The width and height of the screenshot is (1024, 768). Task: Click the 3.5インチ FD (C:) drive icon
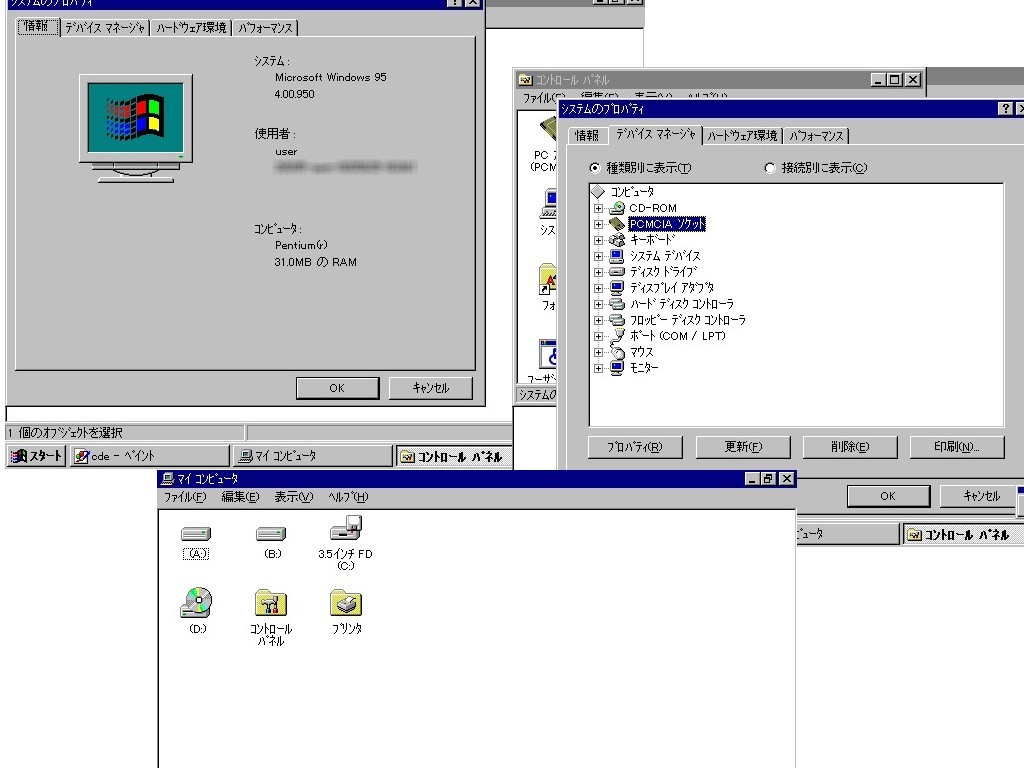point(346,528)
